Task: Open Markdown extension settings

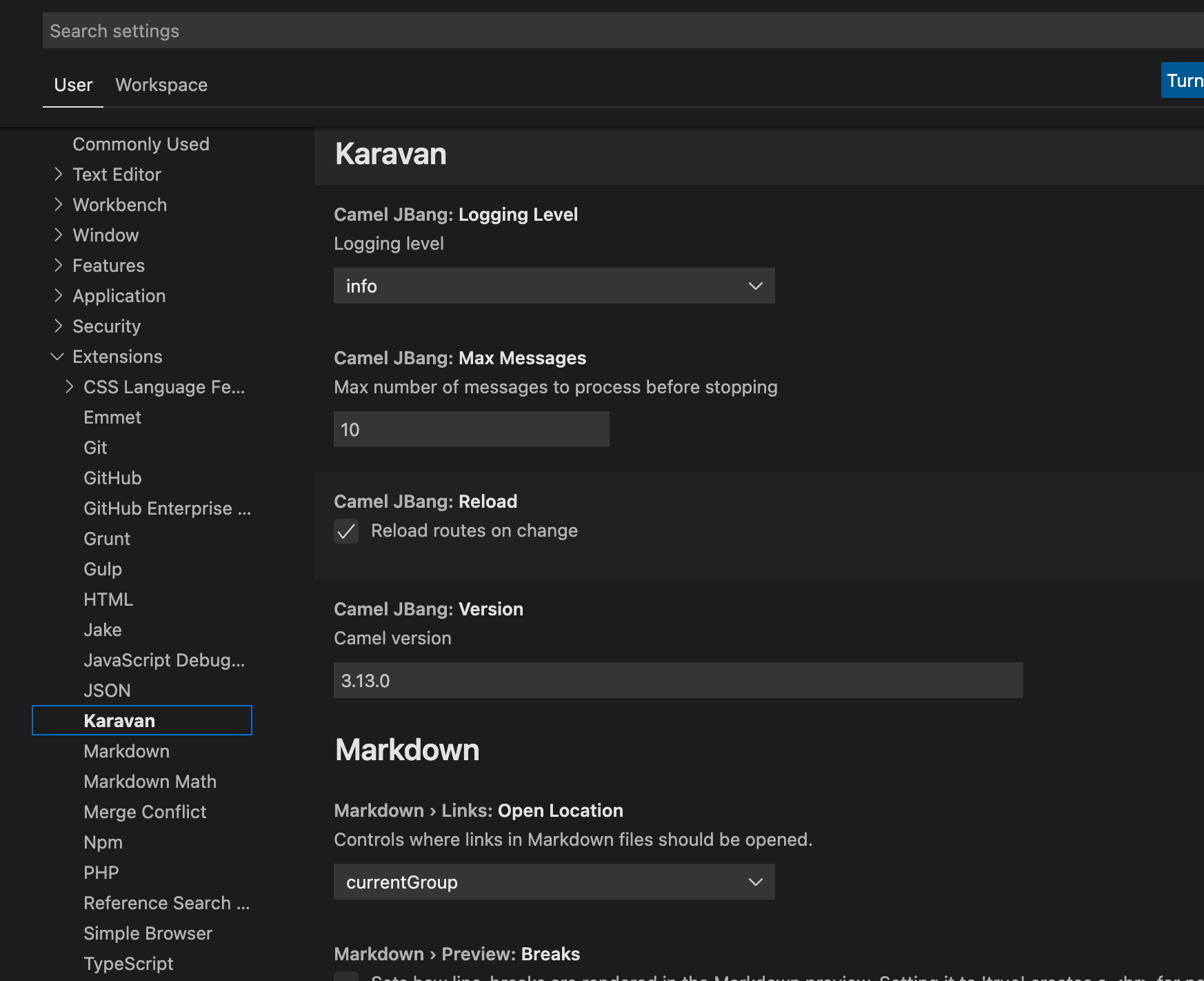Action: (126, 751)
